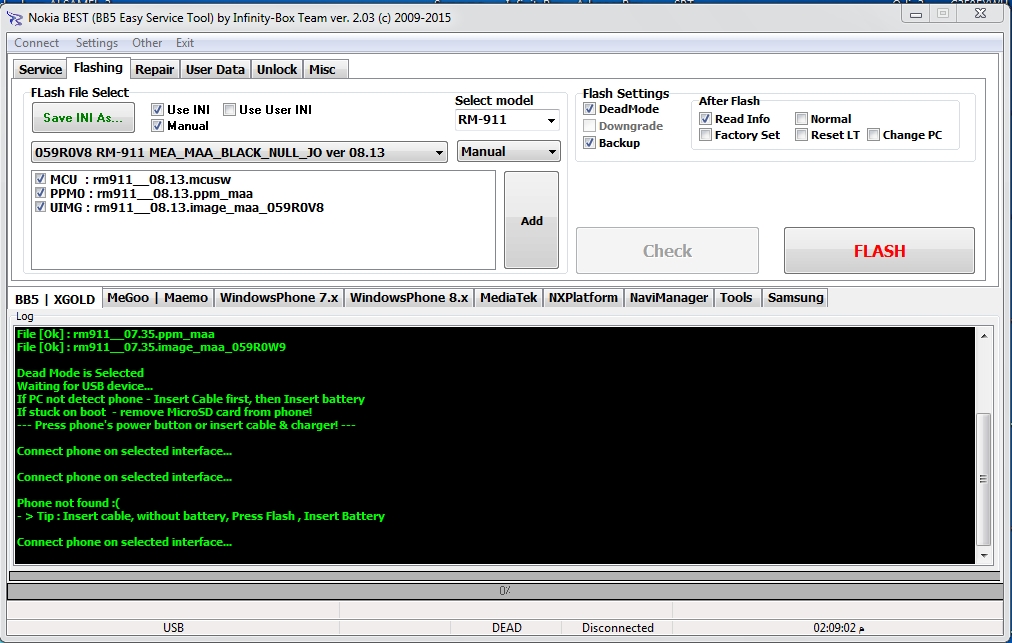Open the WindowsPhone 8.x tab
The width and height of the screenshot is (1012, 643).
coord(409,298)
